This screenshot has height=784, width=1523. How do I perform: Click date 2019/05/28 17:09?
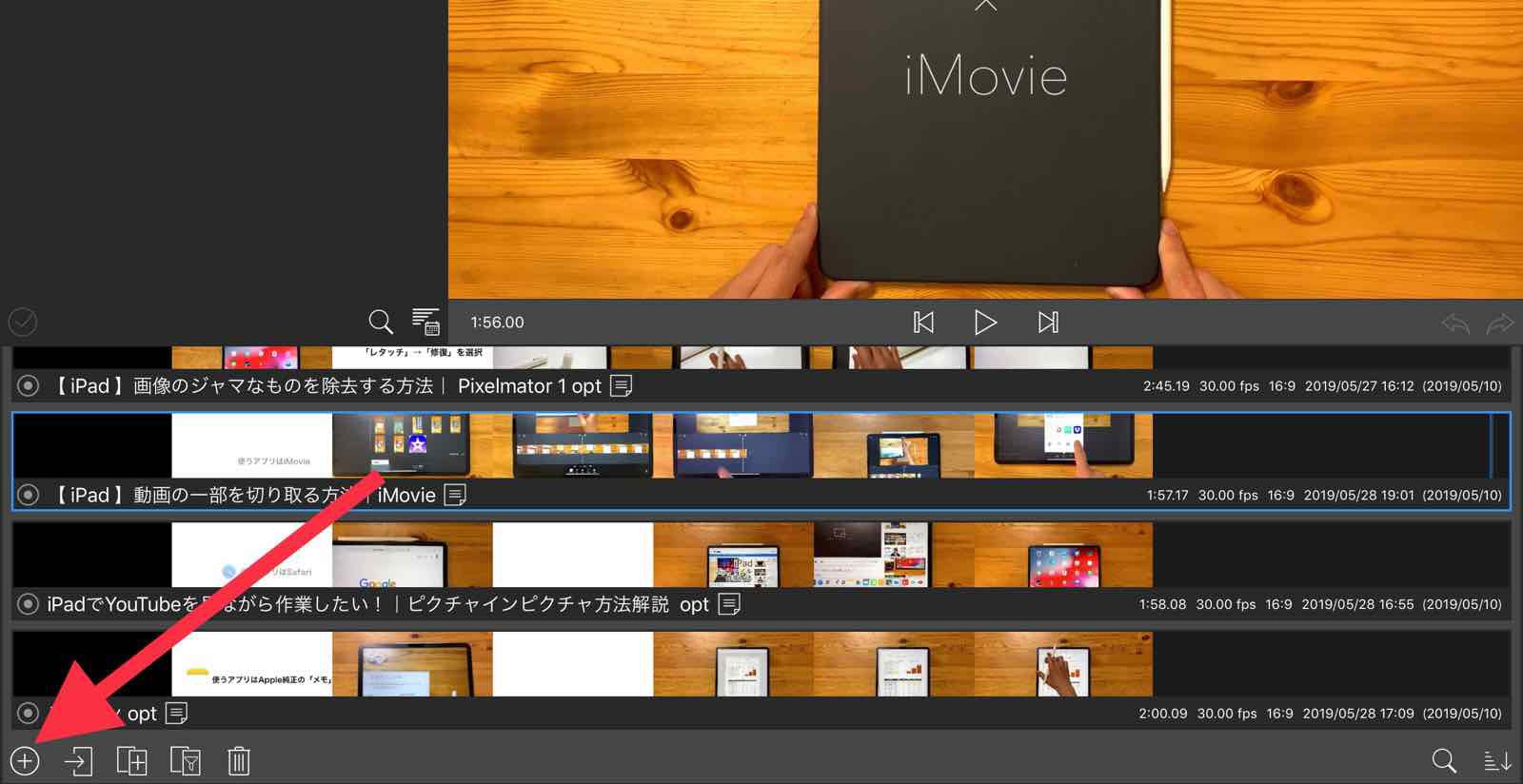1358,713
